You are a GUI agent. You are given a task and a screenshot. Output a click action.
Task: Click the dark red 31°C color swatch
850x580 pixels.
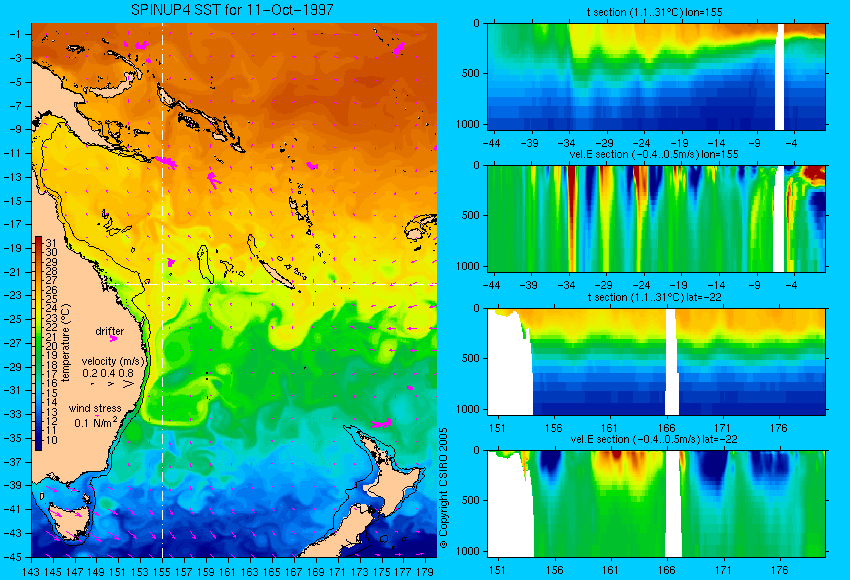(38, 242)
